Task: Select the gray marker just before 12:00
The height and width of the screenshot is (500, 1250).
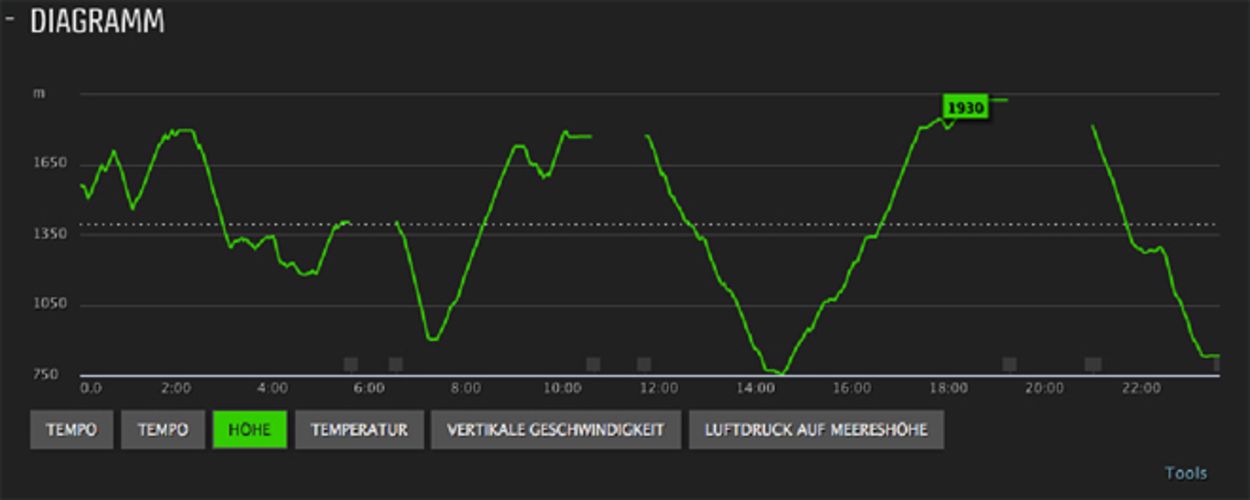Action: pyautogui.click(x=644, y=364)
